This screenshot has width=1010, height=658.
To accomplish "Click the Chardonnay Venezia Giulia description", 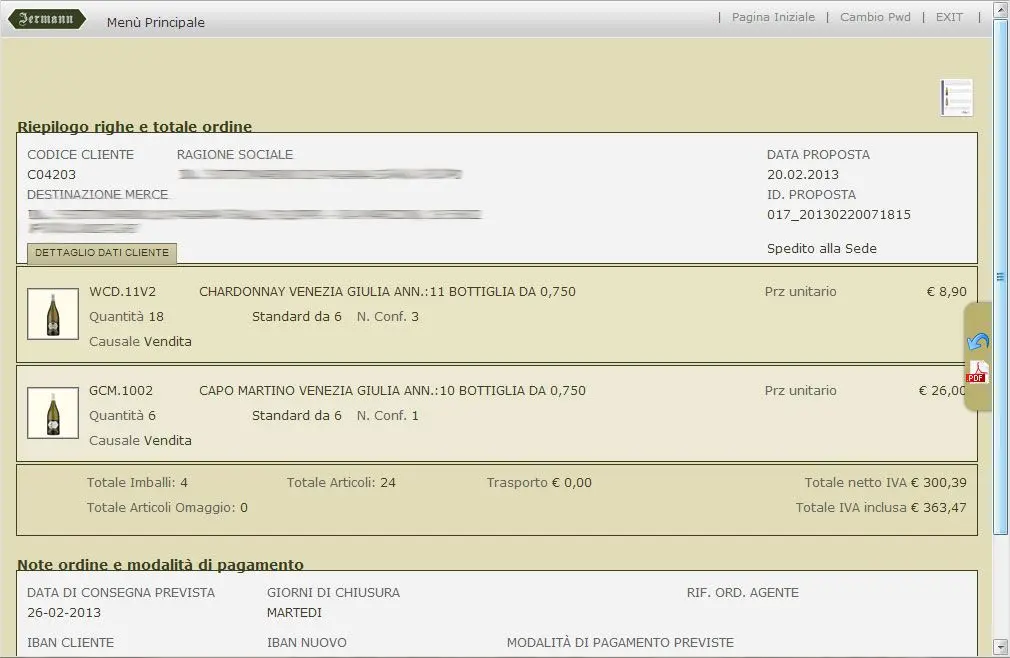I will click(387, 292).
